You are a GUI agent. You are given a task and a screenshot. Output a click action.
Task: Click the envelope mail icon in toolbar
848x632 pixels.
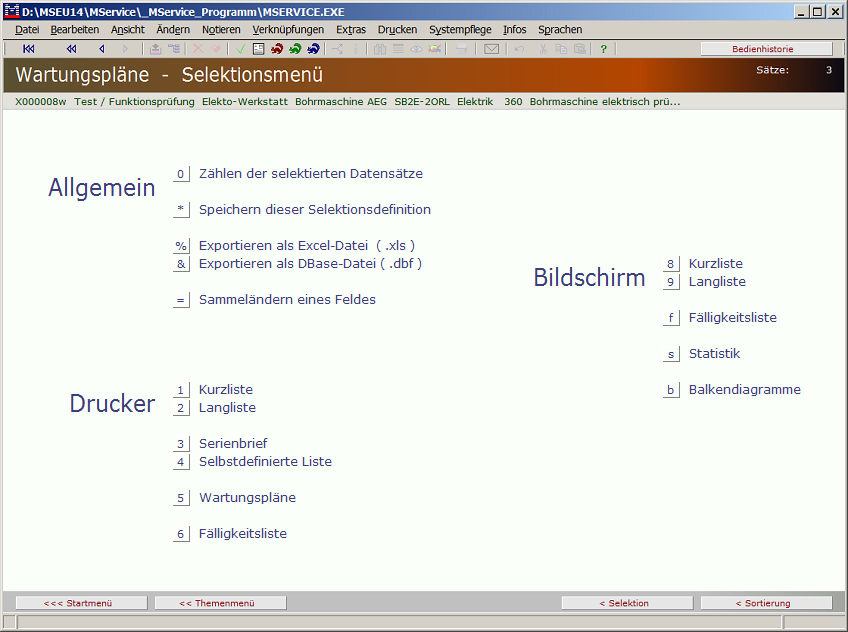491,49
